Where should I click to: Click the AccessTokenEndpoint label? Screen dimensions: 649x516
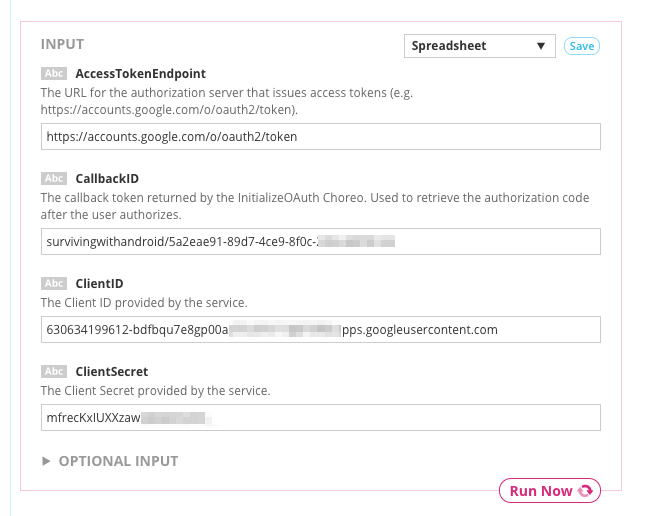[140, 74]
